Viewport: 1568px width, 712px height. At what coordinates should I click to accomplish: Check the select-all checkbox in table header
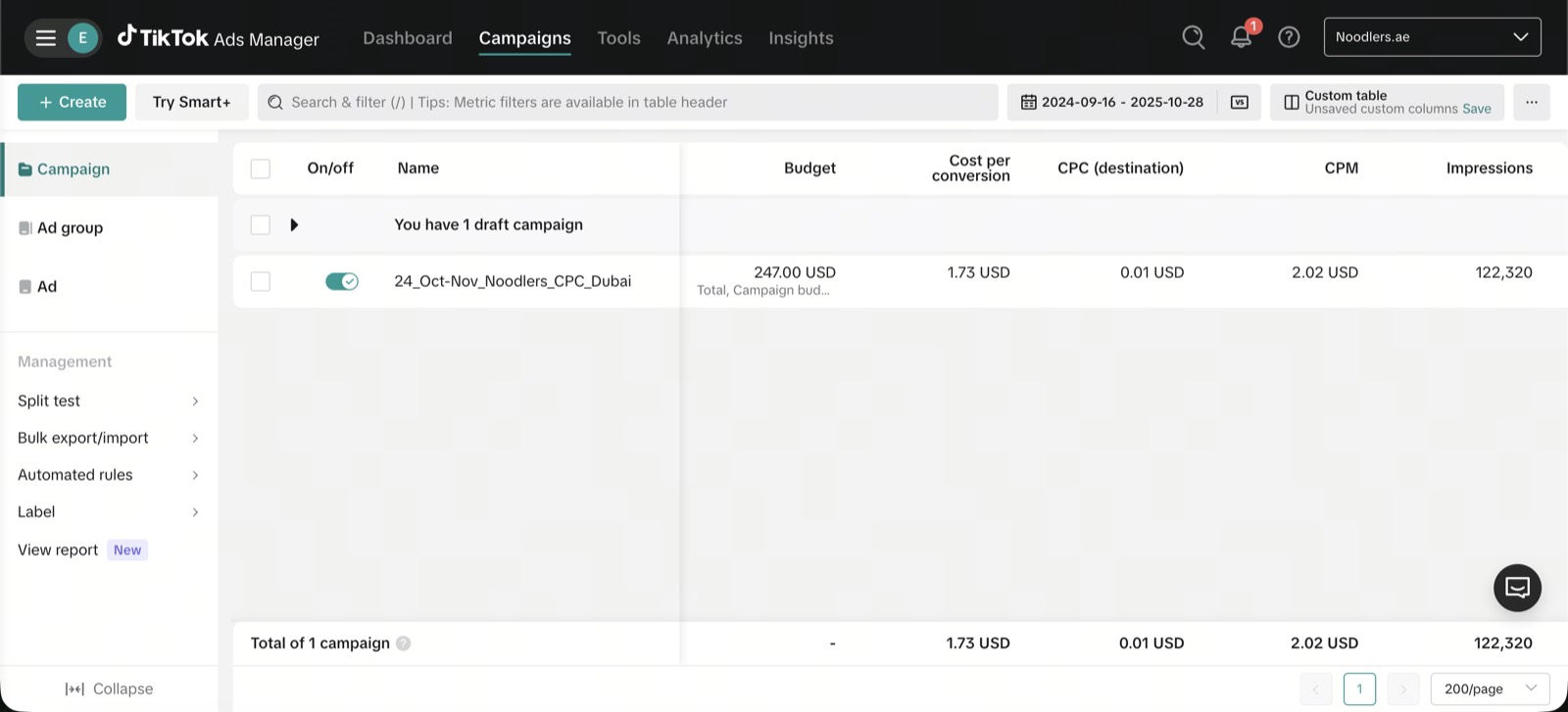[x=261, y=168]
